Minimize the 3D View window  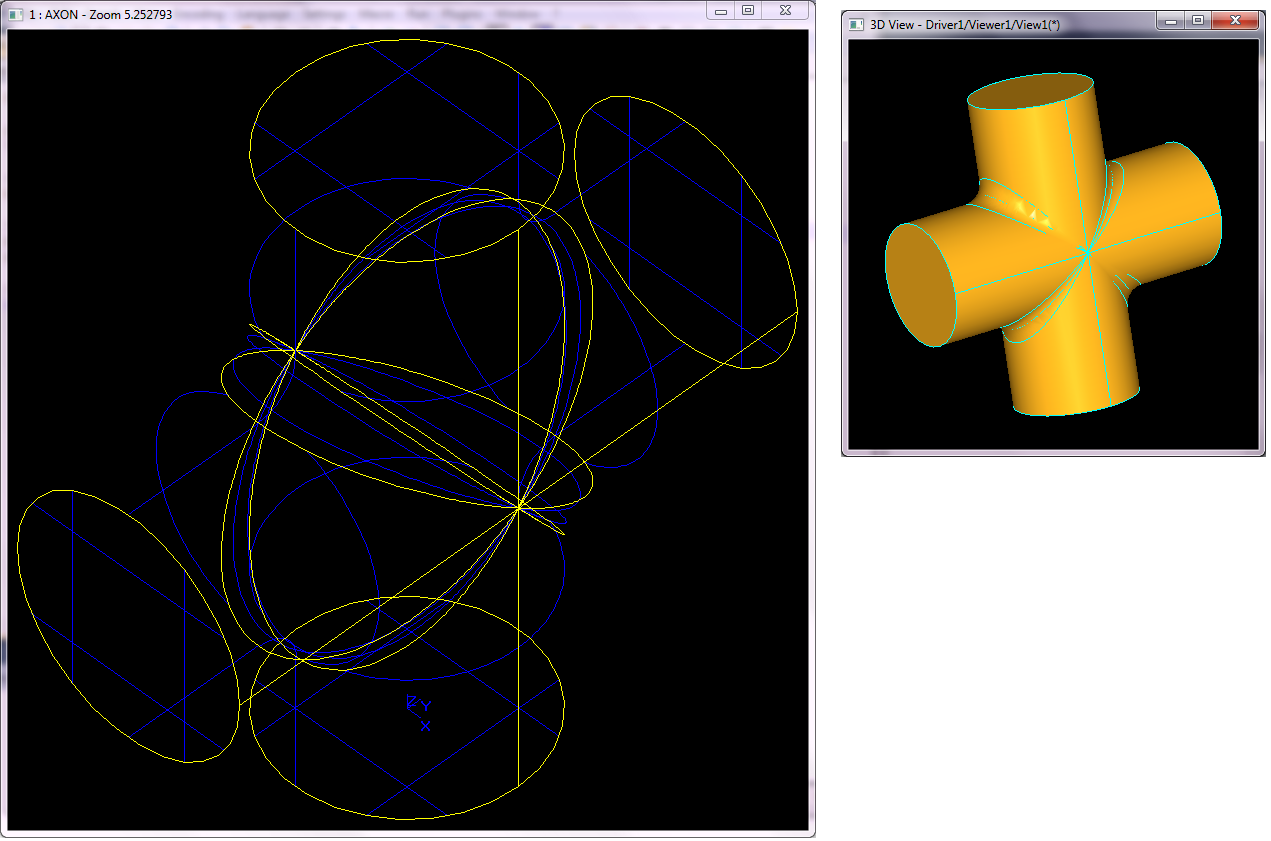(1171, 20)
